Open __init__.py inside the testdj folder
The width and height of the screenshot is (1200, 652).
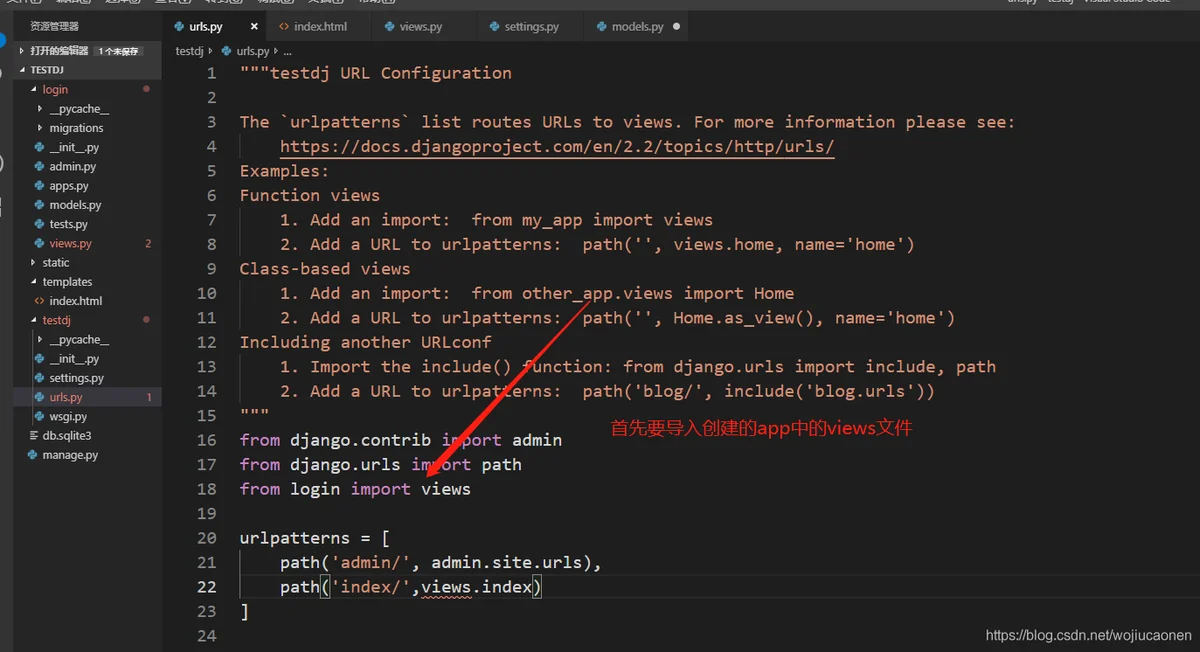pyautogui.click(x=74, y=359)
